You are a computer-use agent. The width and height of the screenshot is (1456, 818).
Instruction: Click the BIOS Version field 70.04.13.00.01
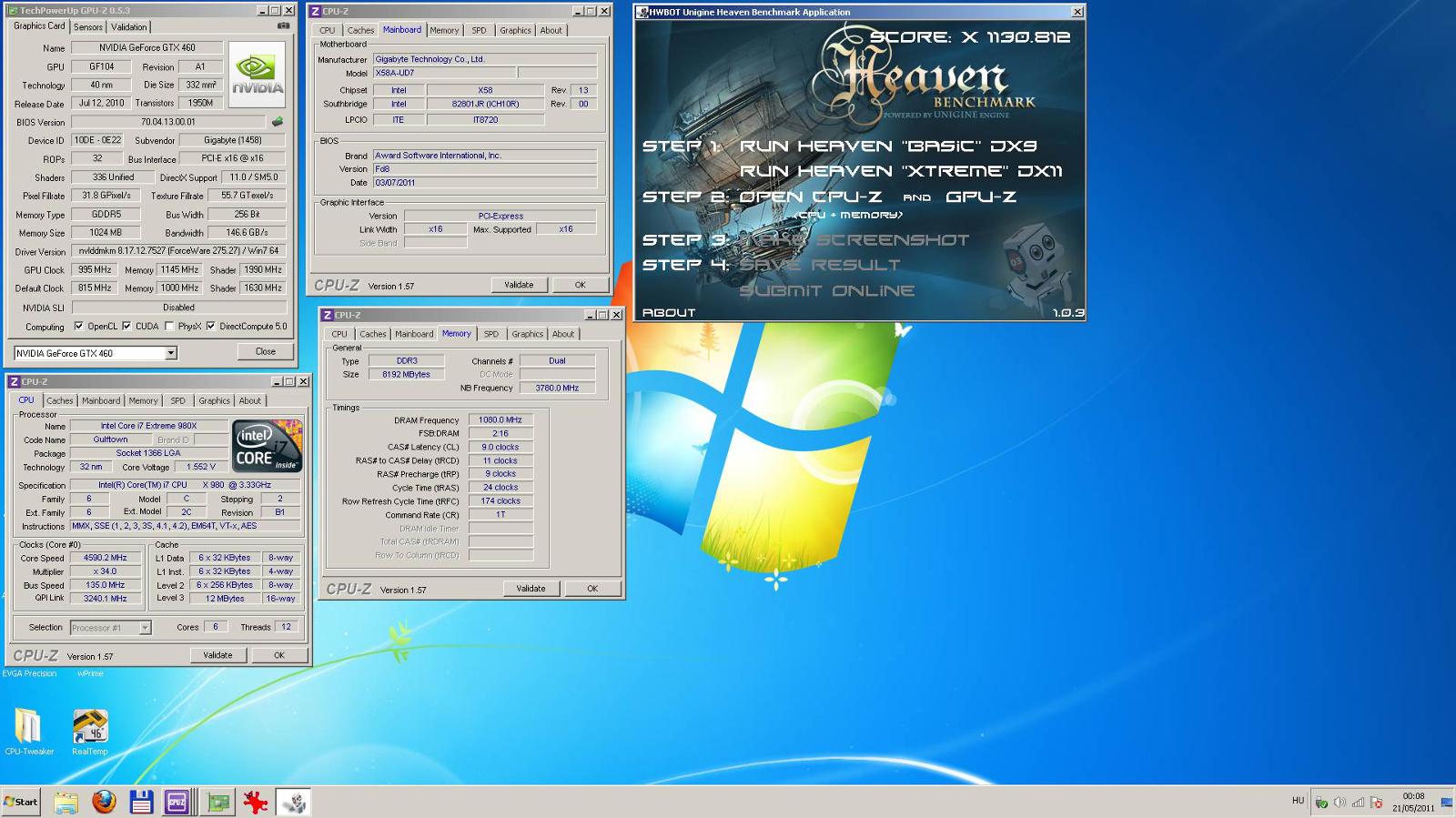point(168,121)
